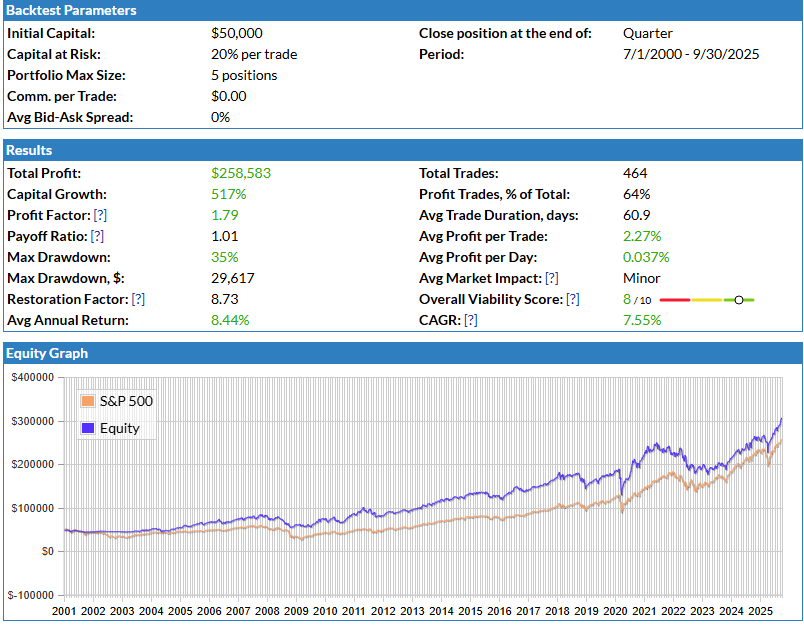Collapse the Backtest Parameters section header
Image resolution: width=804 pixels, height=628 pixels.
click(72, 10)
